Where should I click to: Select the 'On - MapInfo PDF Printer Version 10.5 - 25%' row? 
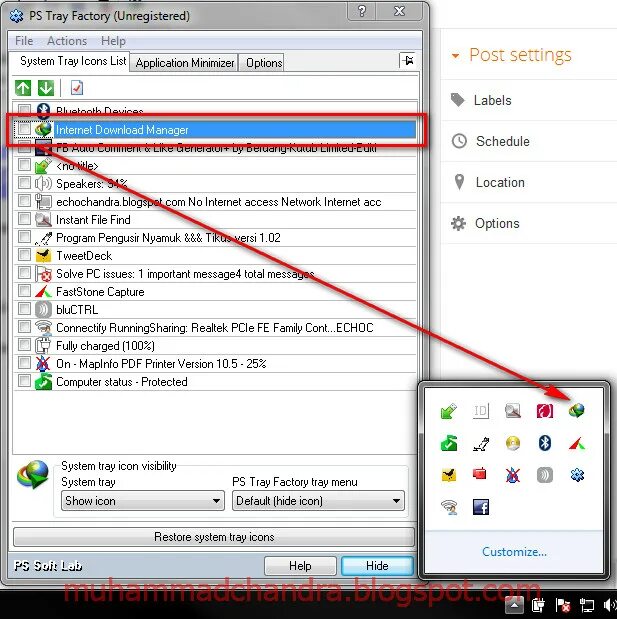pos(216,364)
